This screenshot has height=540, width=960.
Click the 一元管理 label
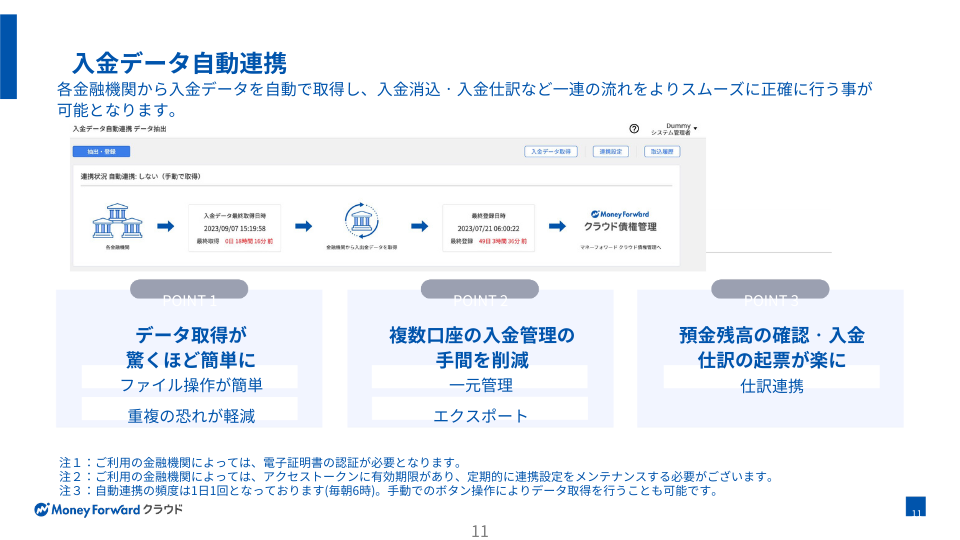pyautogui.click(x=480, y=385)
